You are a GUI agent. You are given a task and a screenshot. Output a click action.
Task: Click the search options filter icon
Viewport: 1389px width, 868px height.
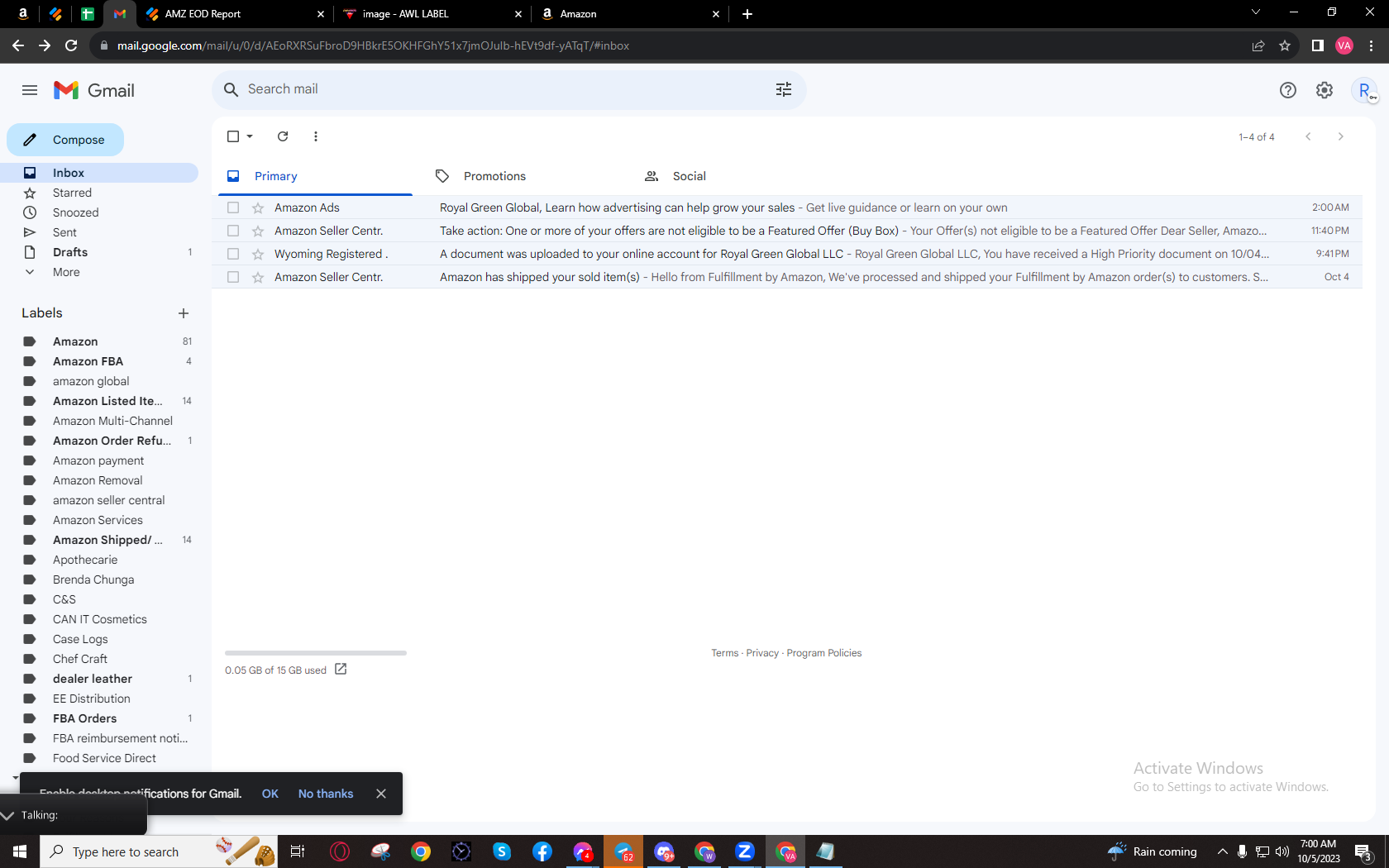pyautogui.click(x=784, y=89)
